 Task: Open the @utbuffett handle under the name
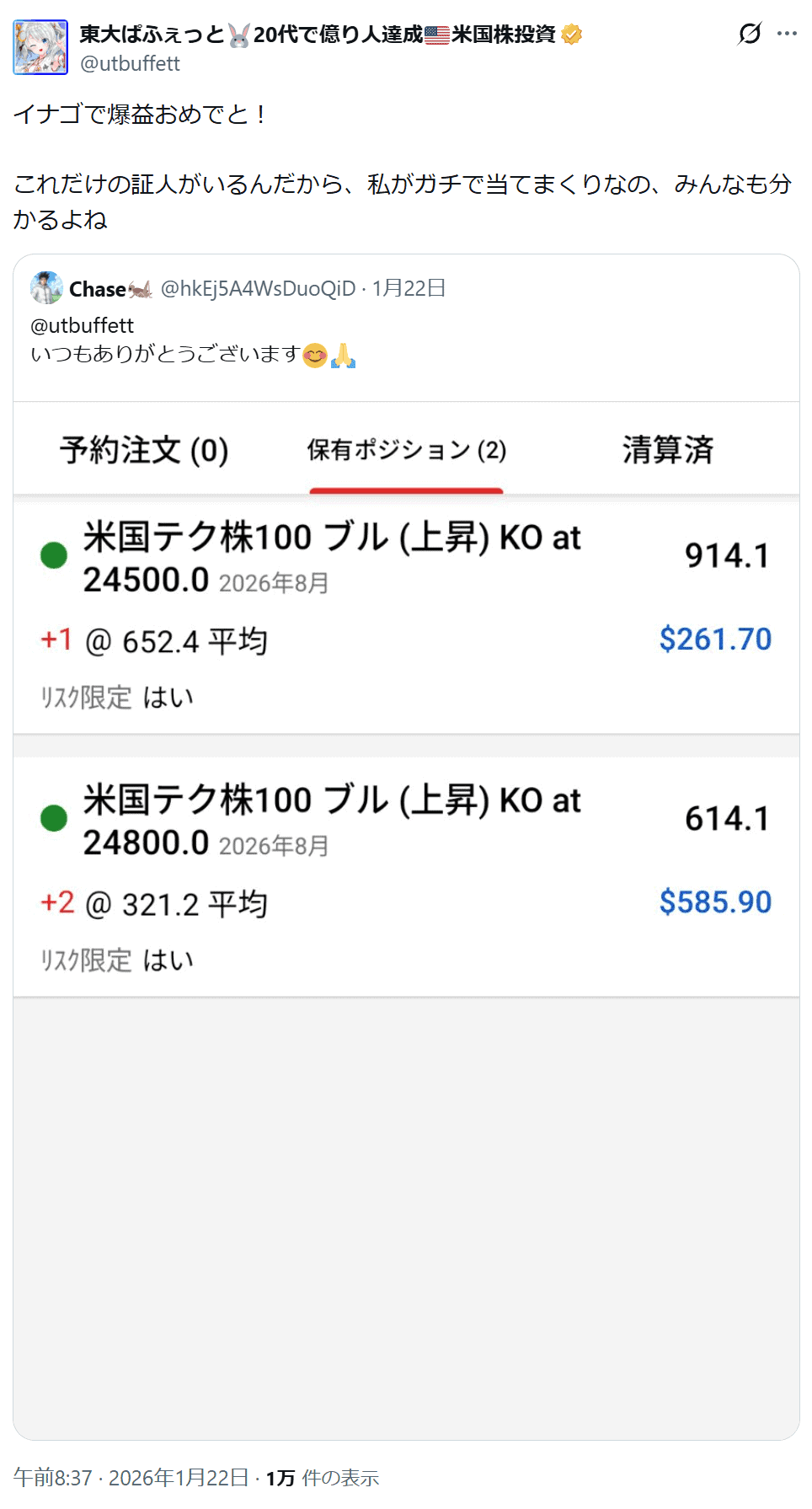coord(130,64)
